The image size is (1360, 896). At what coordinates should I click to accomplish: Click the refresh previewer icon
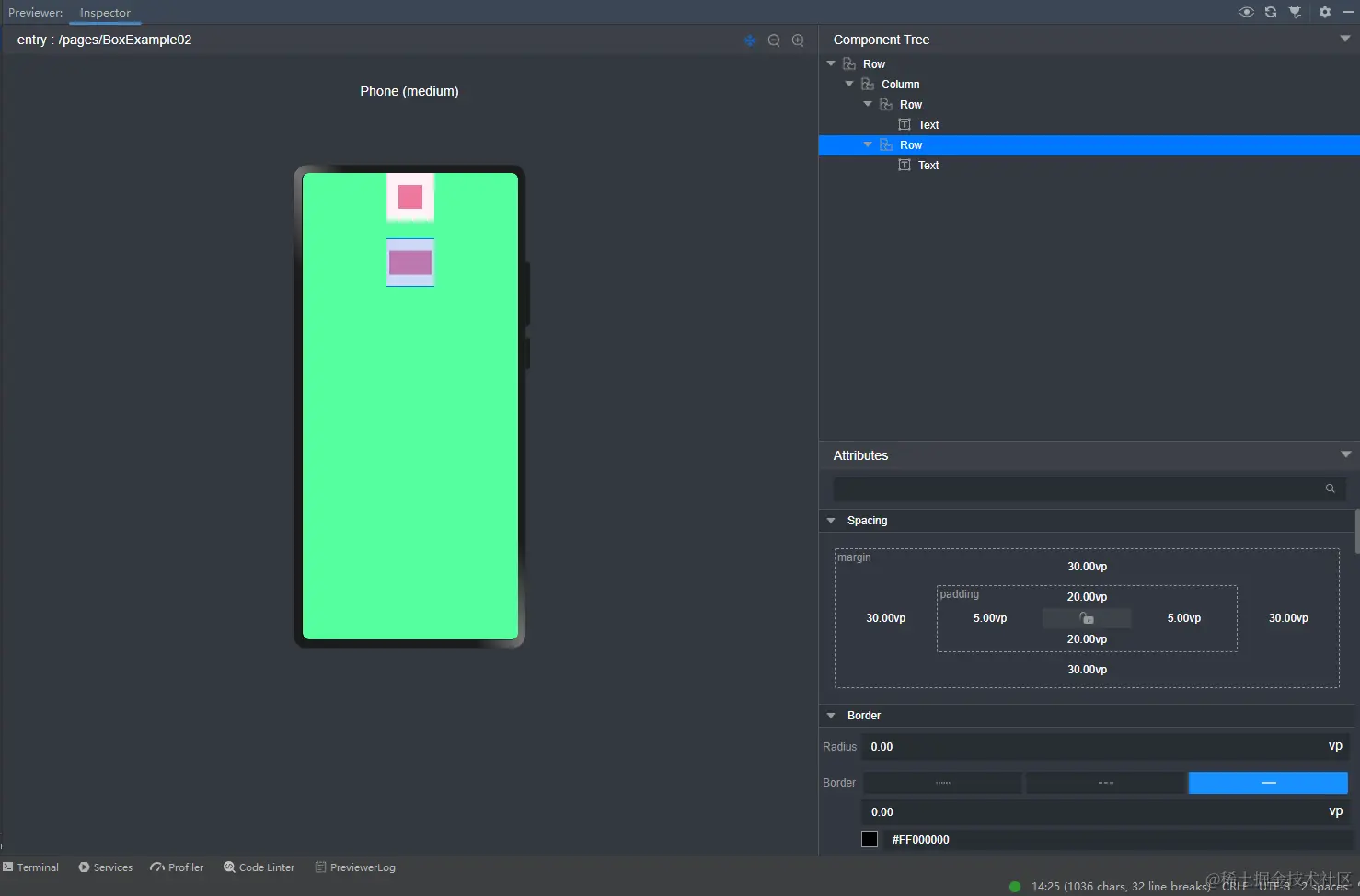point(1271,12)
